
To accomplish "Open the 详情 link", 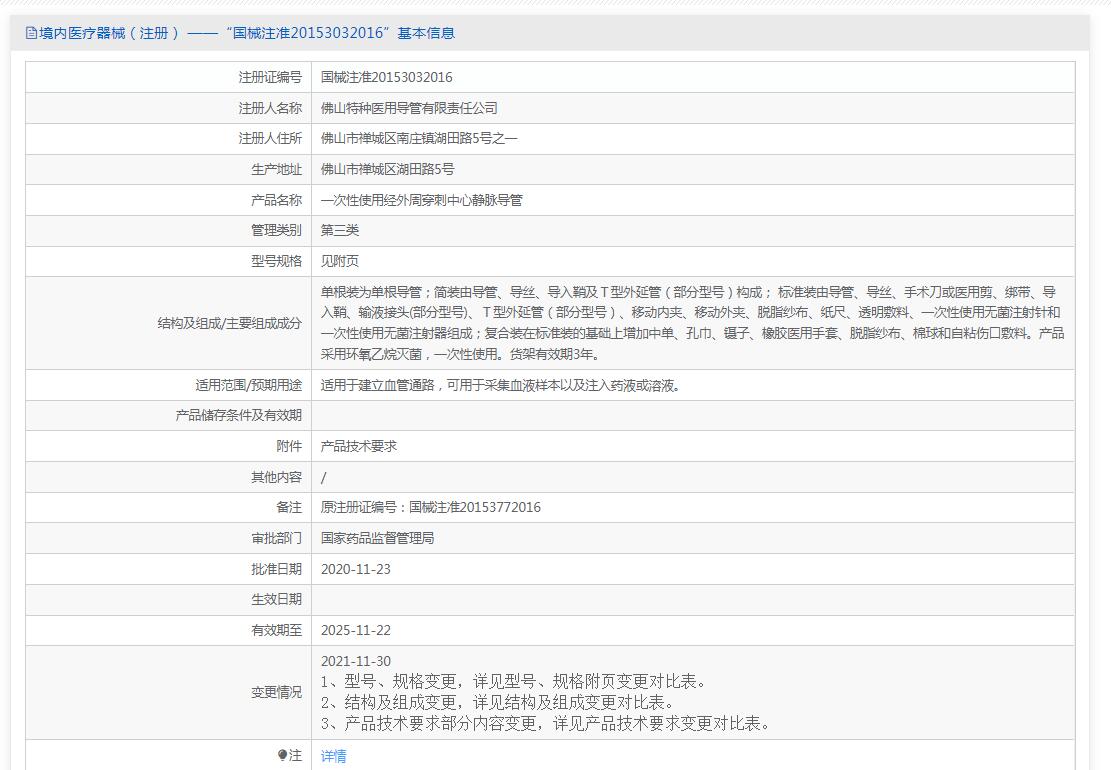I will click(334, 756).
